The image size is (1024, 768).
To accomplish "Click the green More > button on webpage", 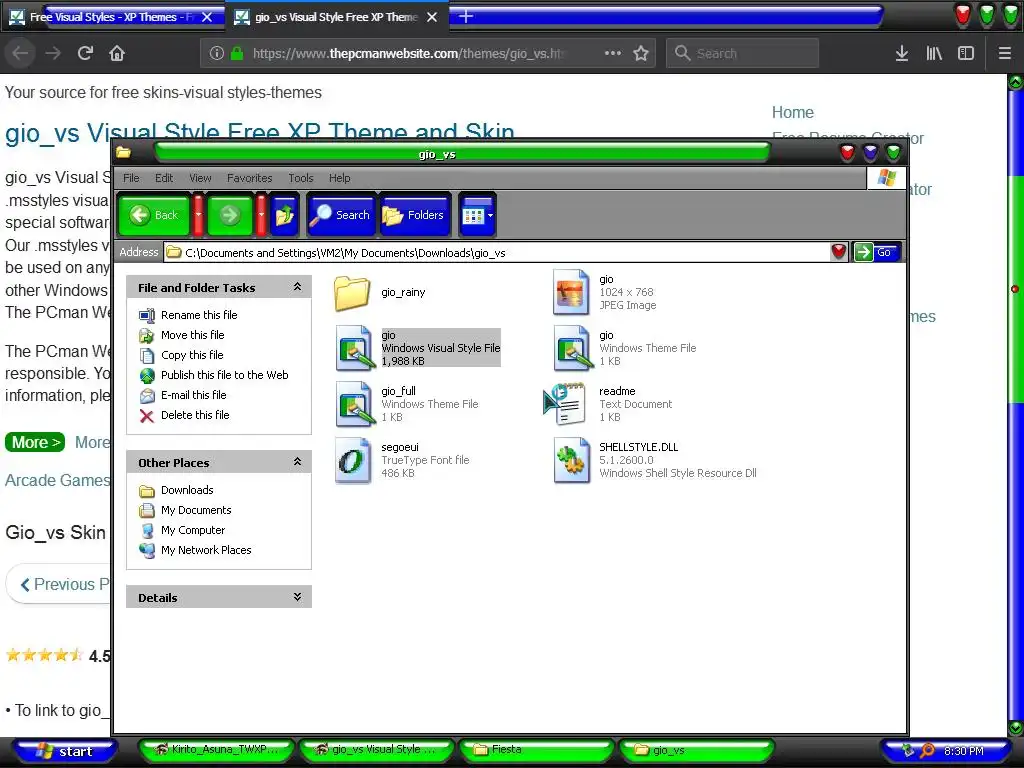I will (x=35, y=442).
